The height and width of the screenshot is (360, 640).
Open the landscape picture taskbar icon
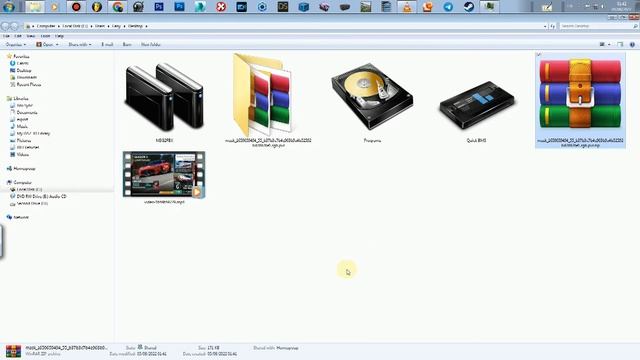point(365,7)
